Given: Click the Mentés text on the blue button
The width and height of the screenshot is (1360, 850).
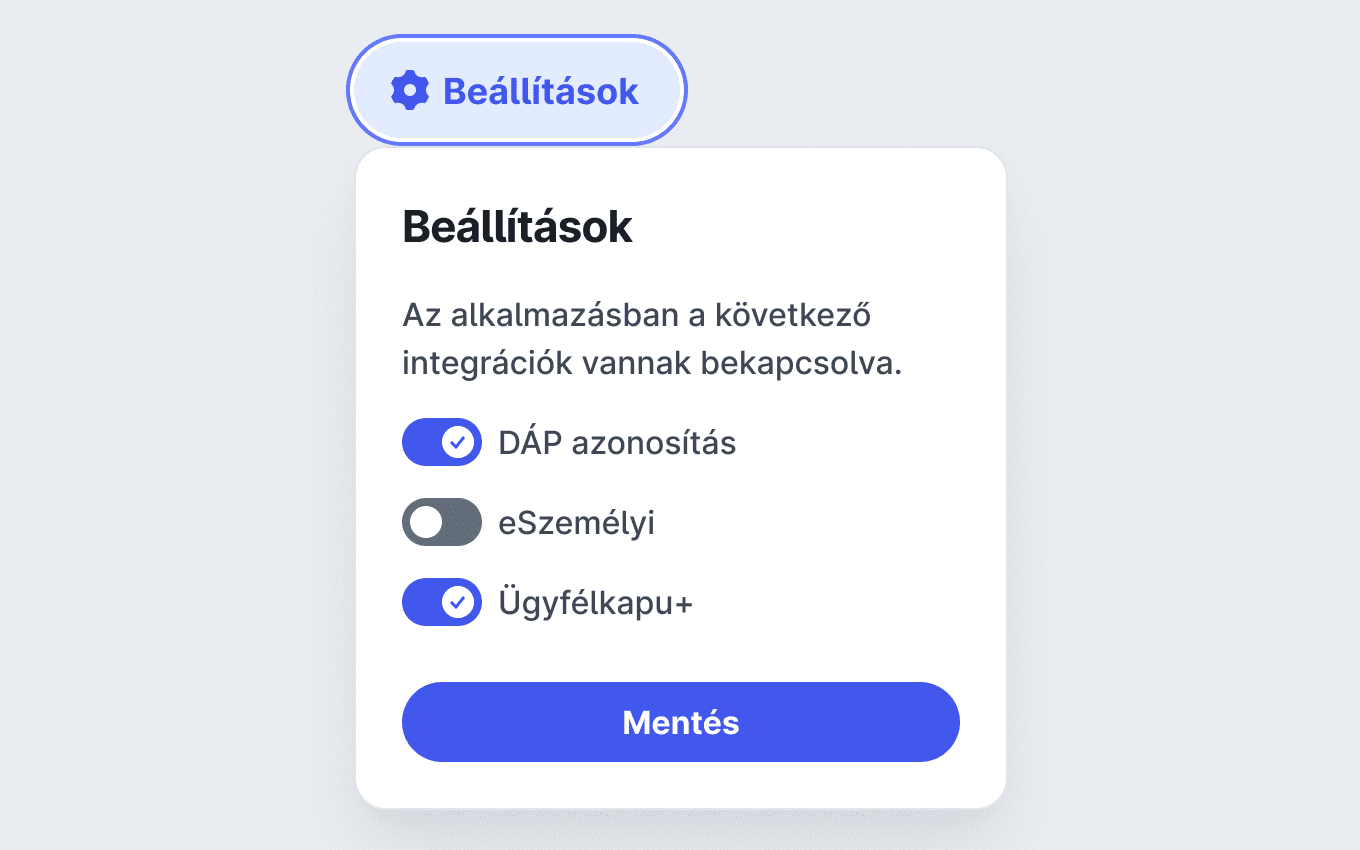Looking at the screenshot, I should pyautogui.click(x=681, y=723).
